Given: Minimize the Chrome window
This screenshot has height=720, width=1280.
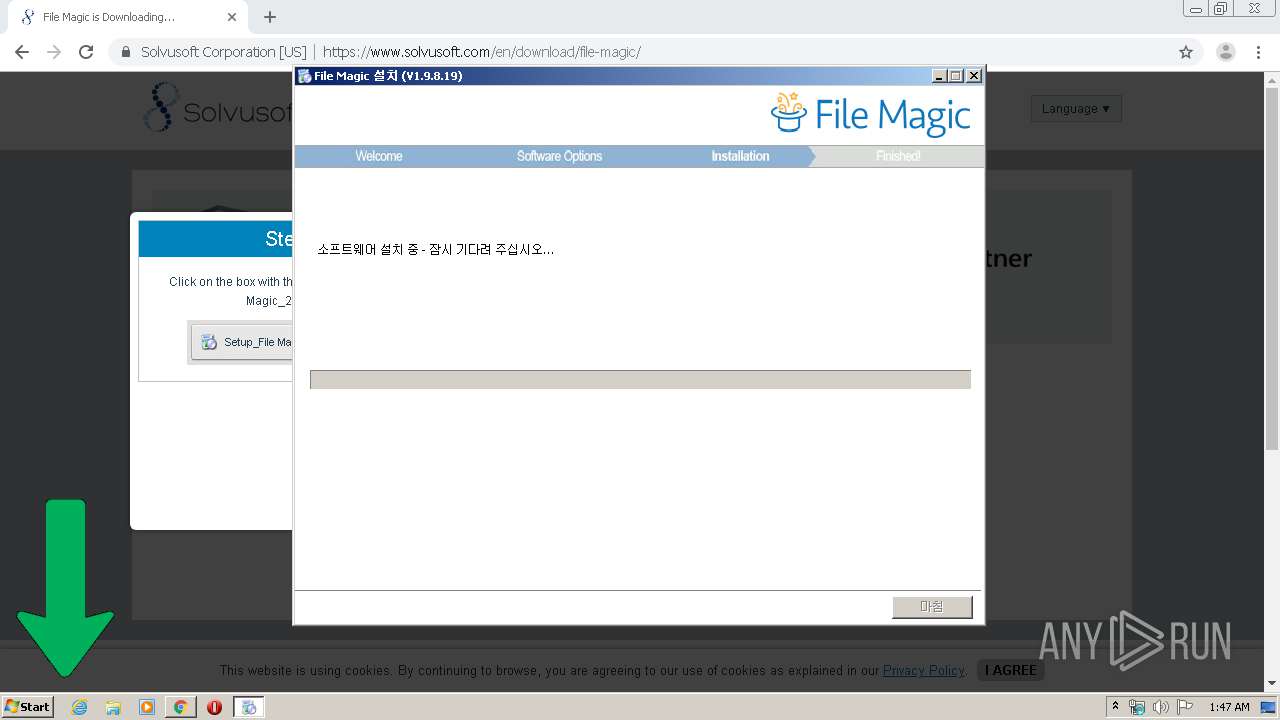Looking at the screenshot, I should point(1195,8).
